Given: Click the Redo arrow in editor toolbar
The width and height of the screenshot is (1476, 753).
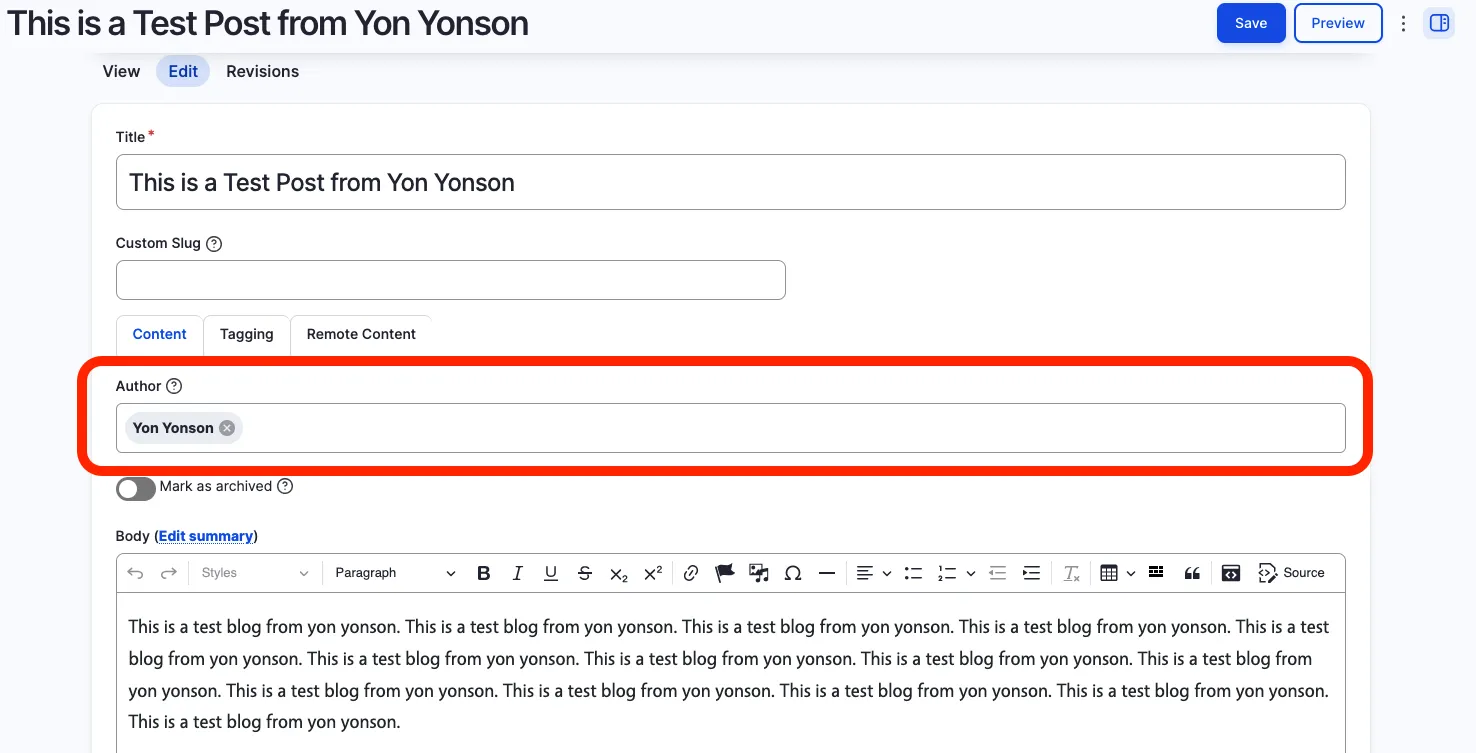Looking at the screenshot, I should pyautogui.click(x=169, y=573).
